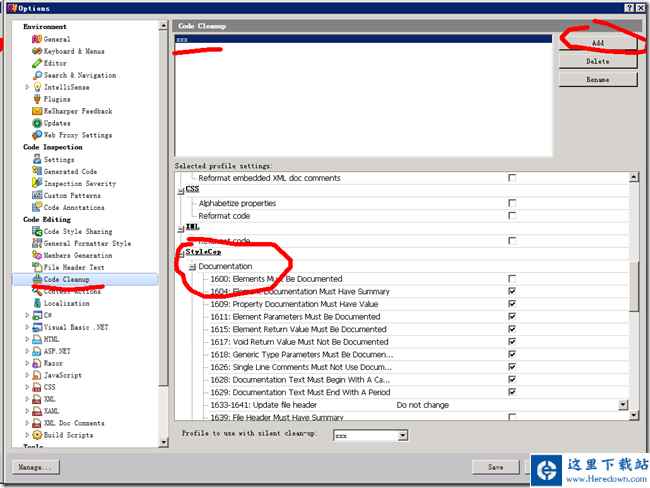Select the xxx profile in the list

(x=364, y=39)
